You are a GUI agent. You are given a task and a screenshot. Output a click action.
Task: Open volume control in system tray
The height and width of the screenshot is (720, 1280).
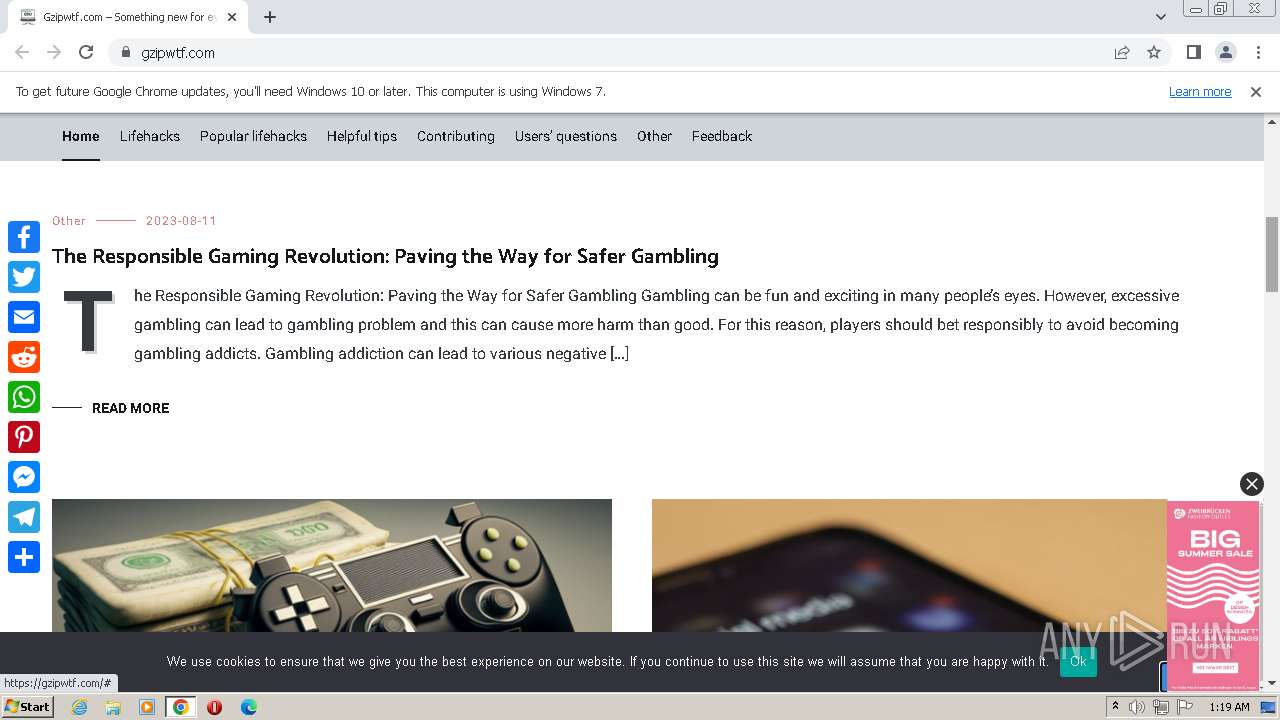[x=1137, y=707]
